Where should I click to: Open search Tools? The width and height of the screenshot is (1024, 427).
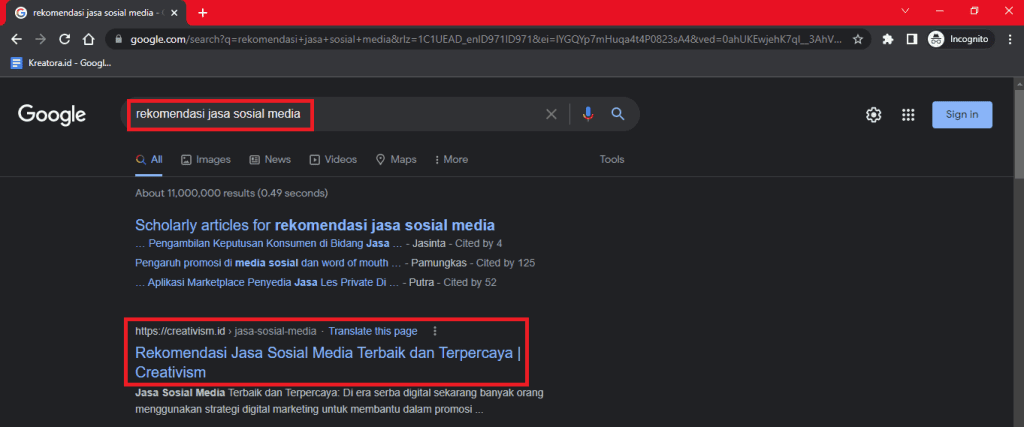pyautogui.click(x=612, y=159)
